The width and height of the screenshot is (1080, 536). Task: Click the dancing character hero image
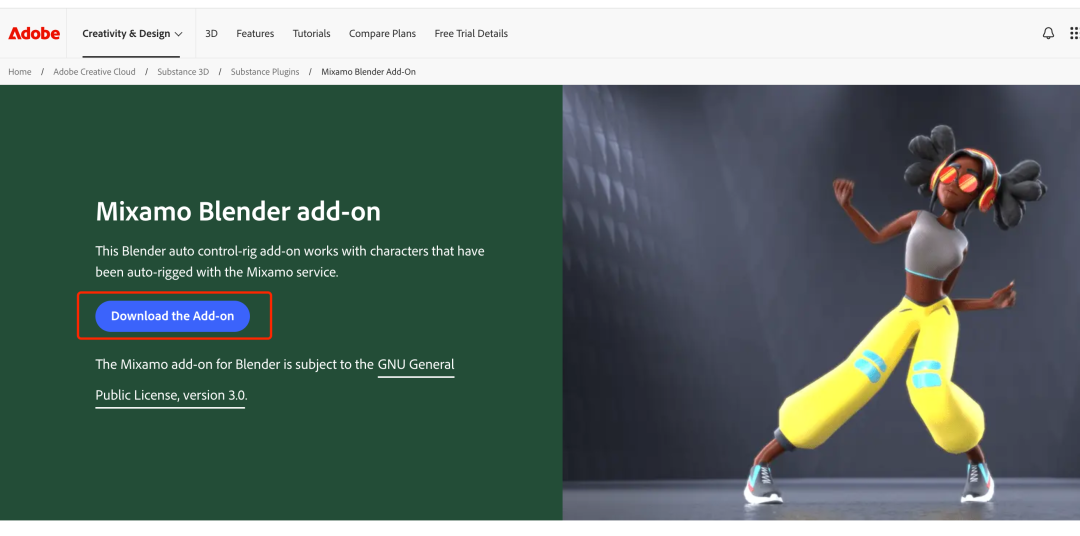point(821,302)
